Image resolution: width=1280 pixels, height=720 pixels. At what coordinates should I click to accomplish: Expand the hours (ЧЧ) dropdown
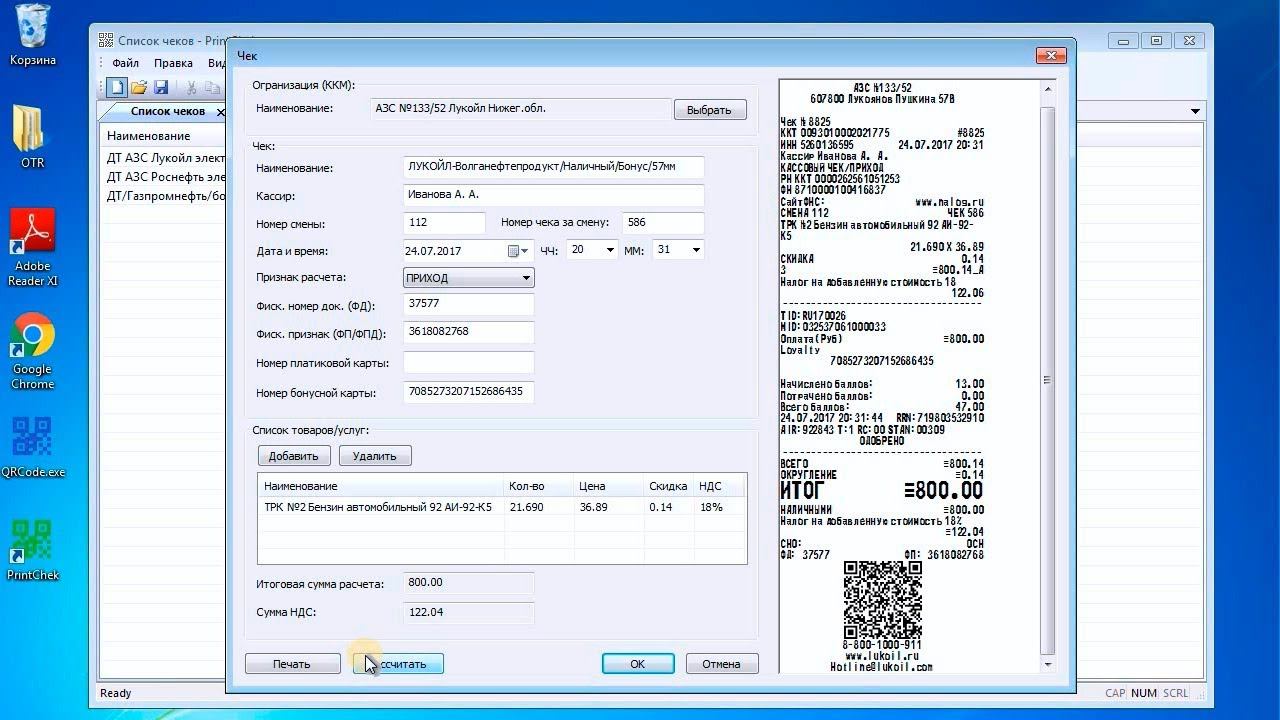pyautogui.click(x=609, y=250)
